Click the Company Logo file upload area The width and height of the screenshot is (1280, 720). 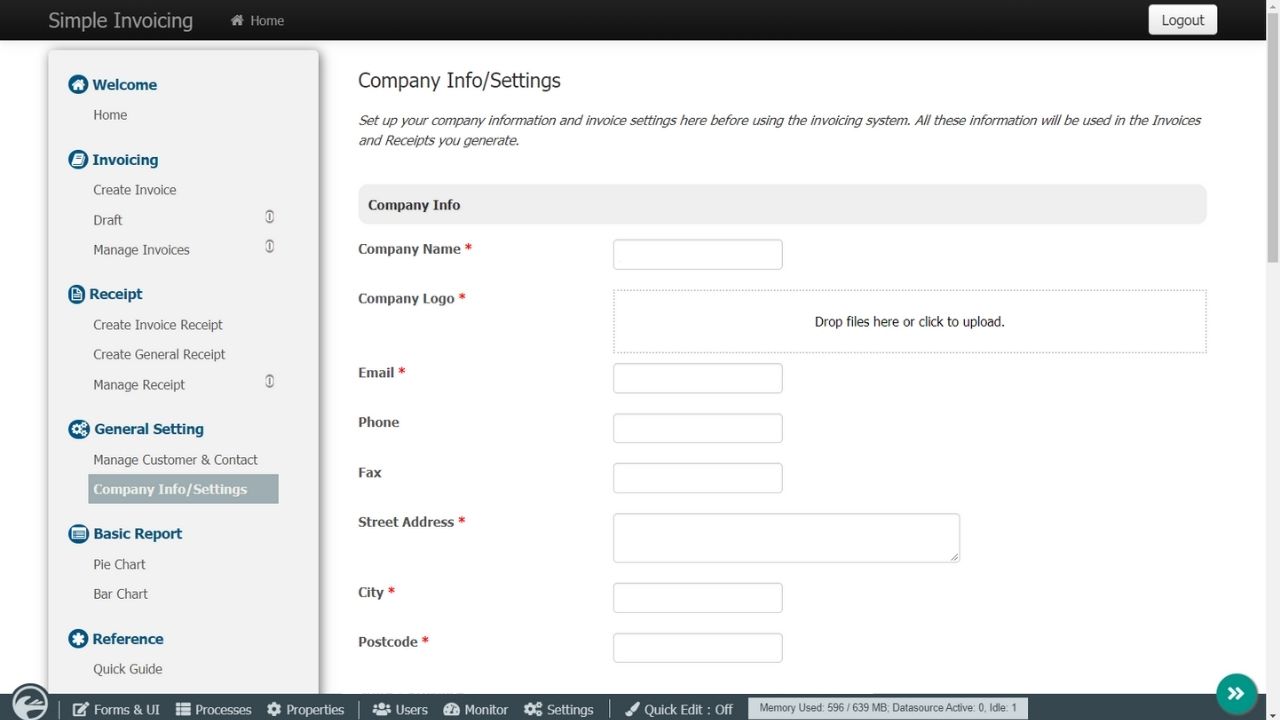point(909,322)
